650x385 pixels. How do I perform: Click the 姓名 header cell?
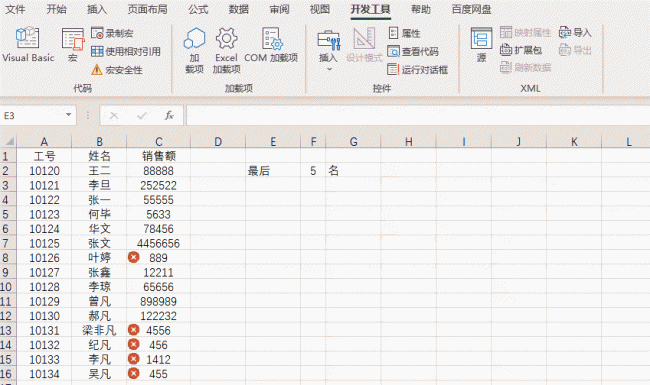click(99, 156)
